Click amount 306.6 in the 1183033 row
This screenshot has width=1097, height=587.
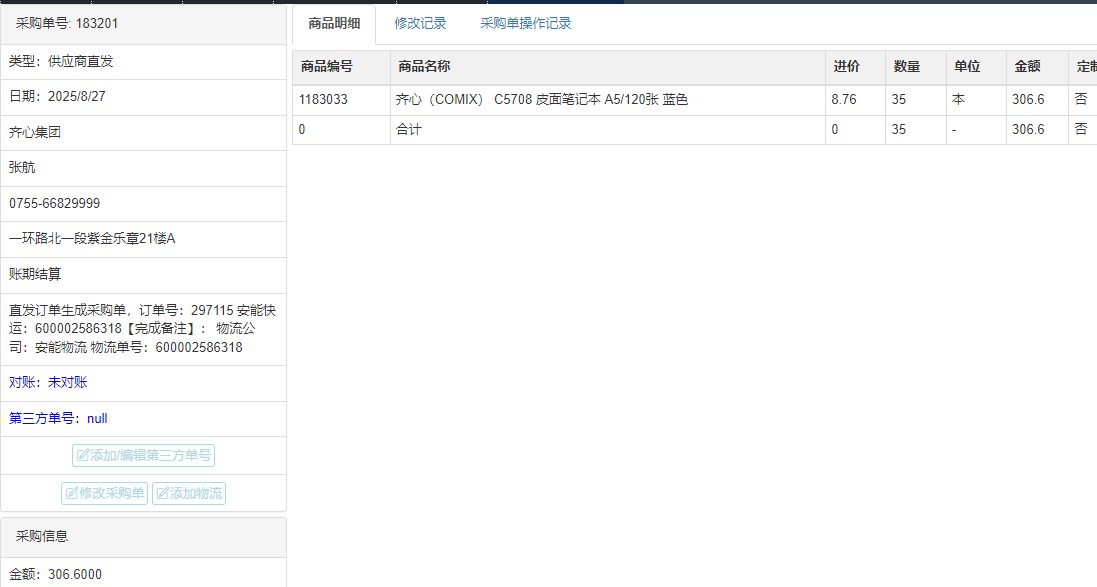click(x=1037, y=100)
